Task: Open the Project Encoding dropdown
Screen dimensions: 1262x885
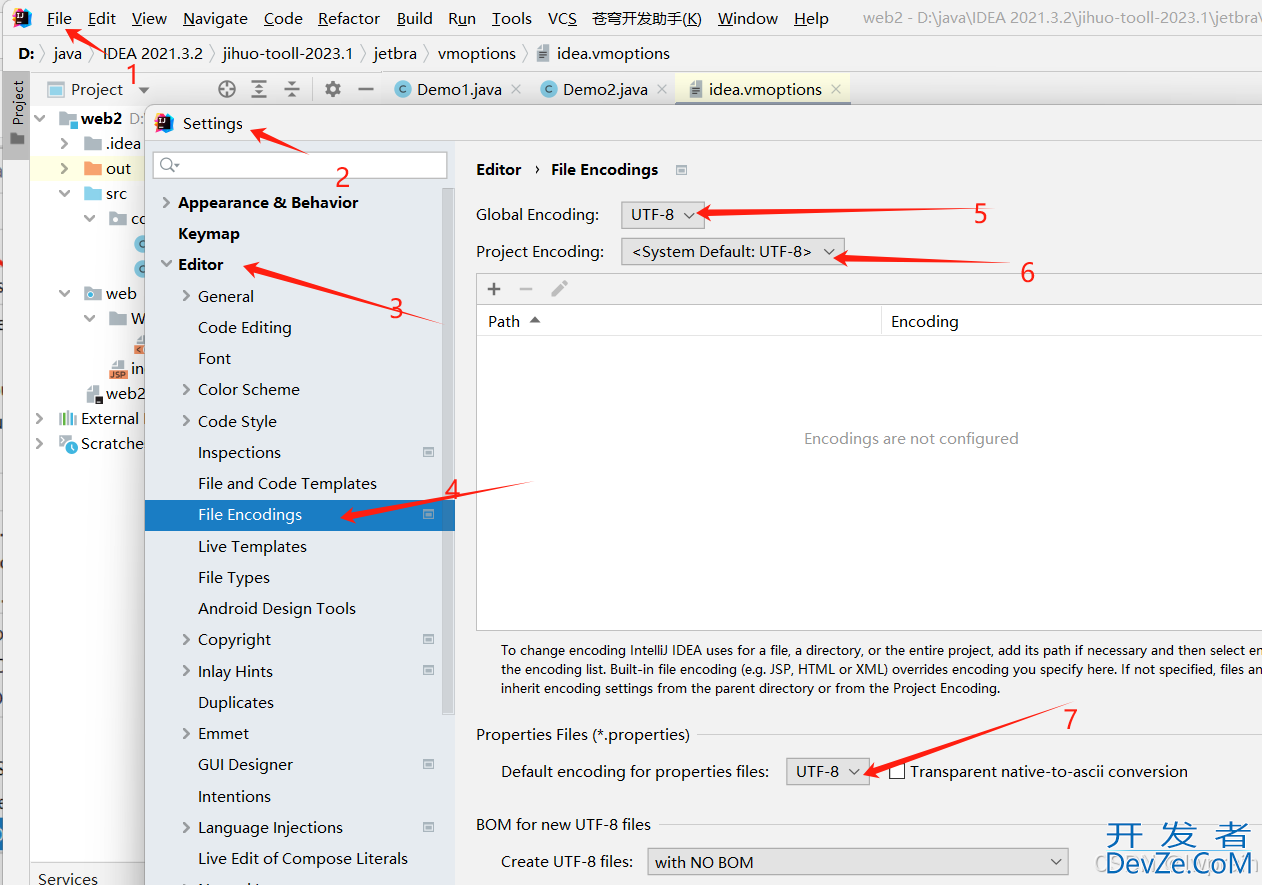Action: (x=733, y=252)
